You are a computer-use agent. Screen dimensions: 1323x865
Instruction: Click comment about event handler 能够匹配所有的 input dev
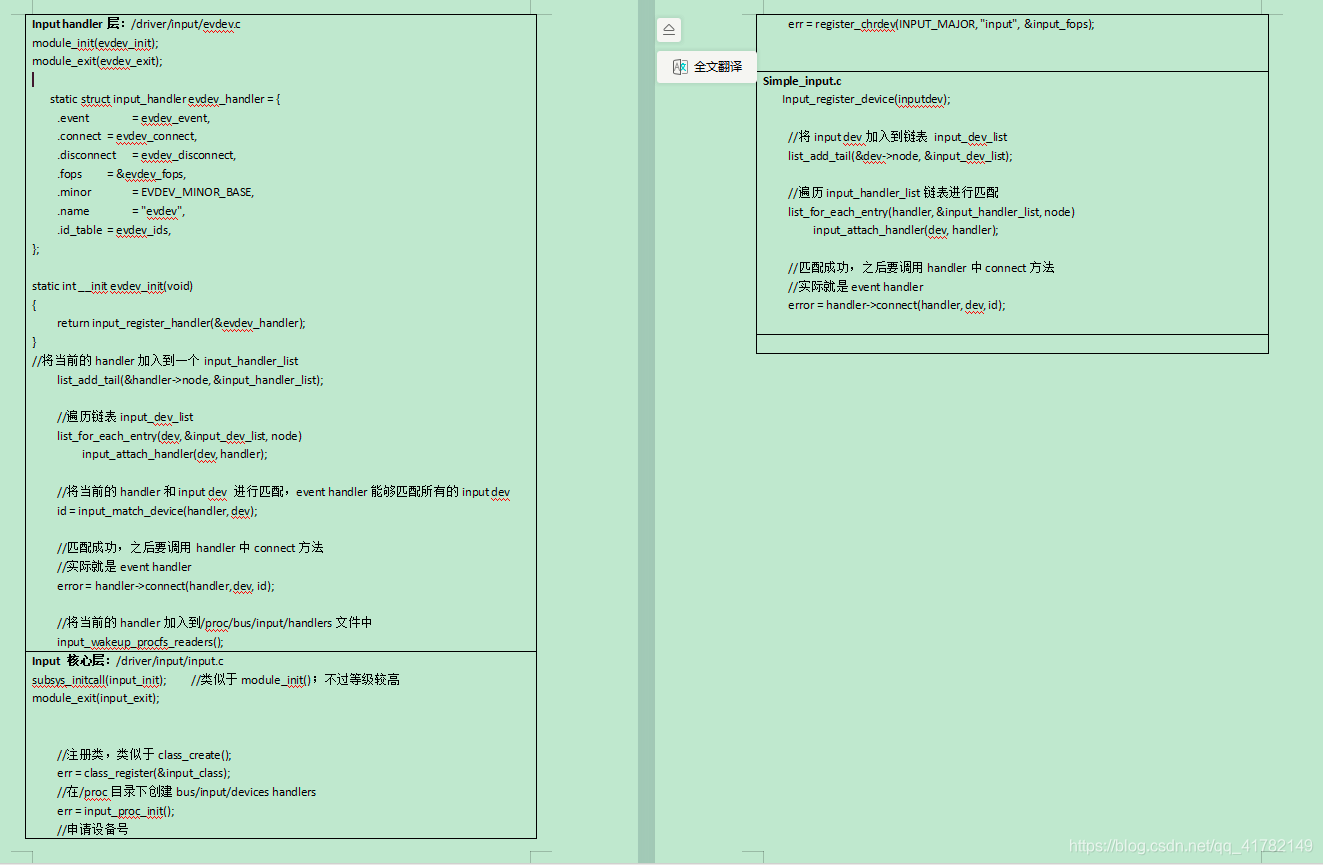[x=284, y=492]
